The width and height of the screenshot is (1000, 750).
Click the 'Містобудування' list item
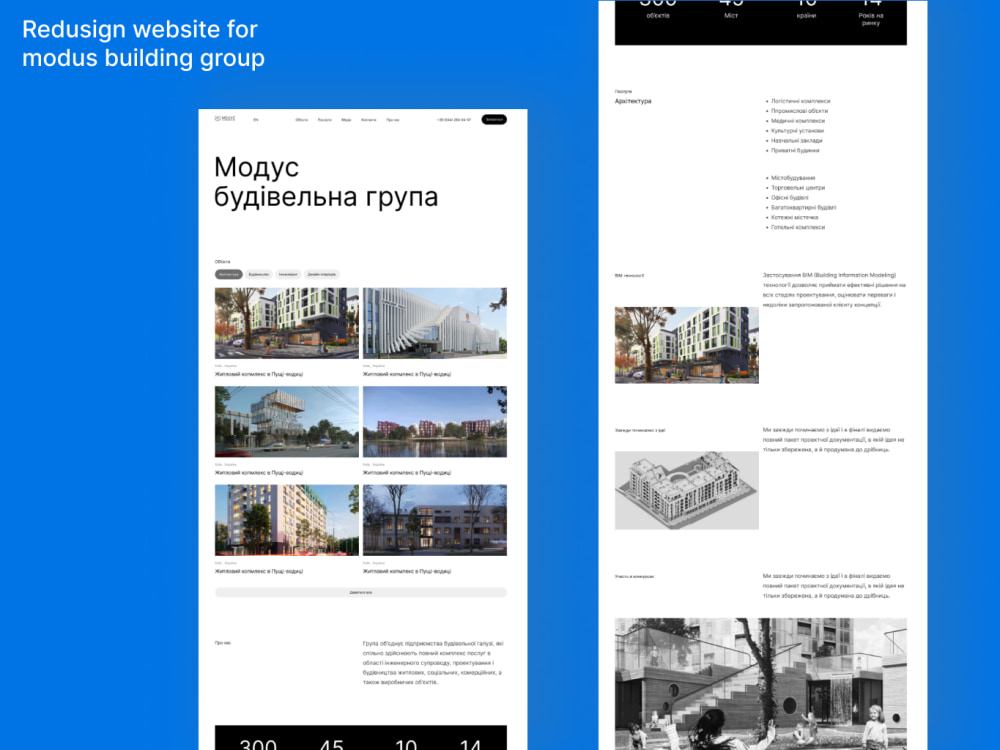(792, 178)
